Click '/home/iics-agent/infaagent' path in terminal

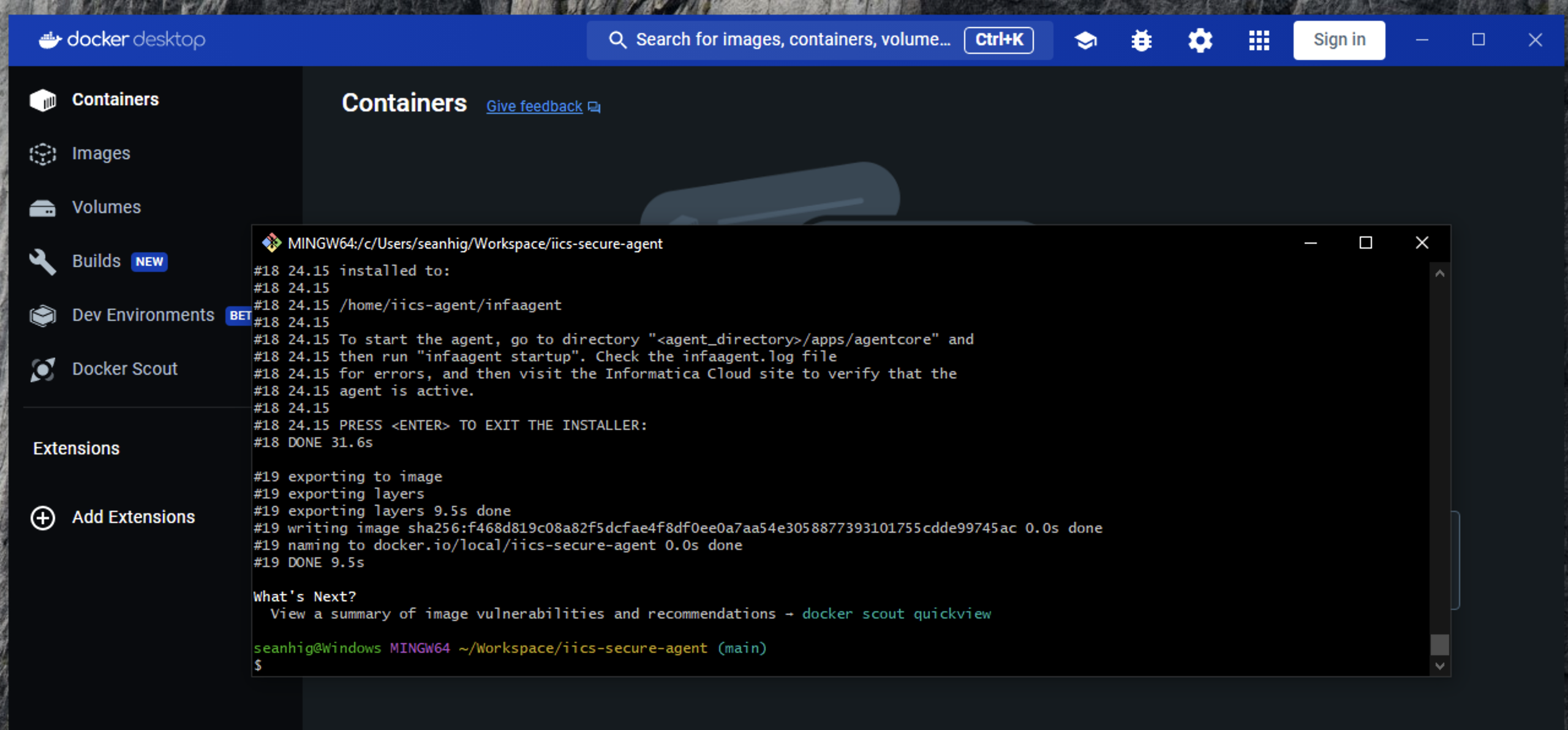[450, 305]
